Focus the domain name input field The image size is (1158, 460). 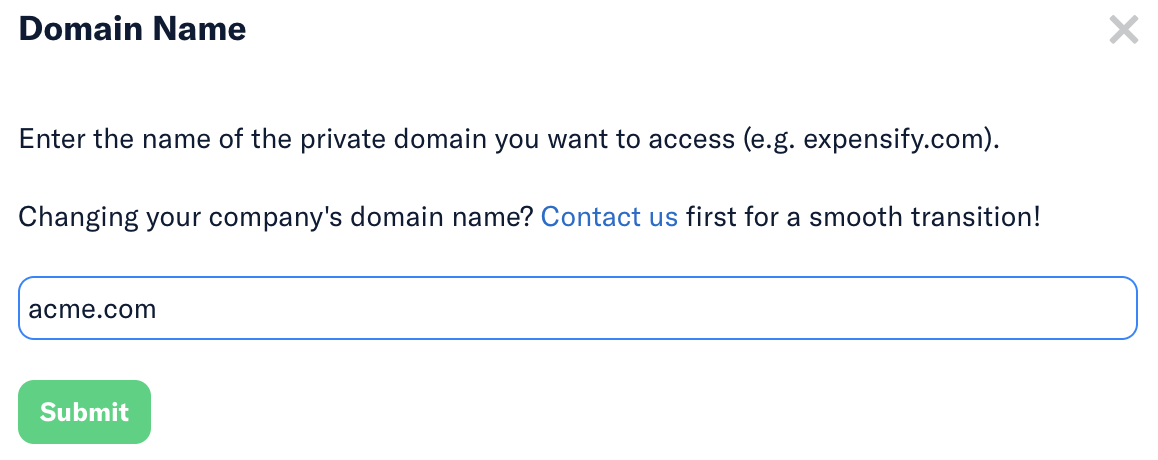[x=577, y=309]
